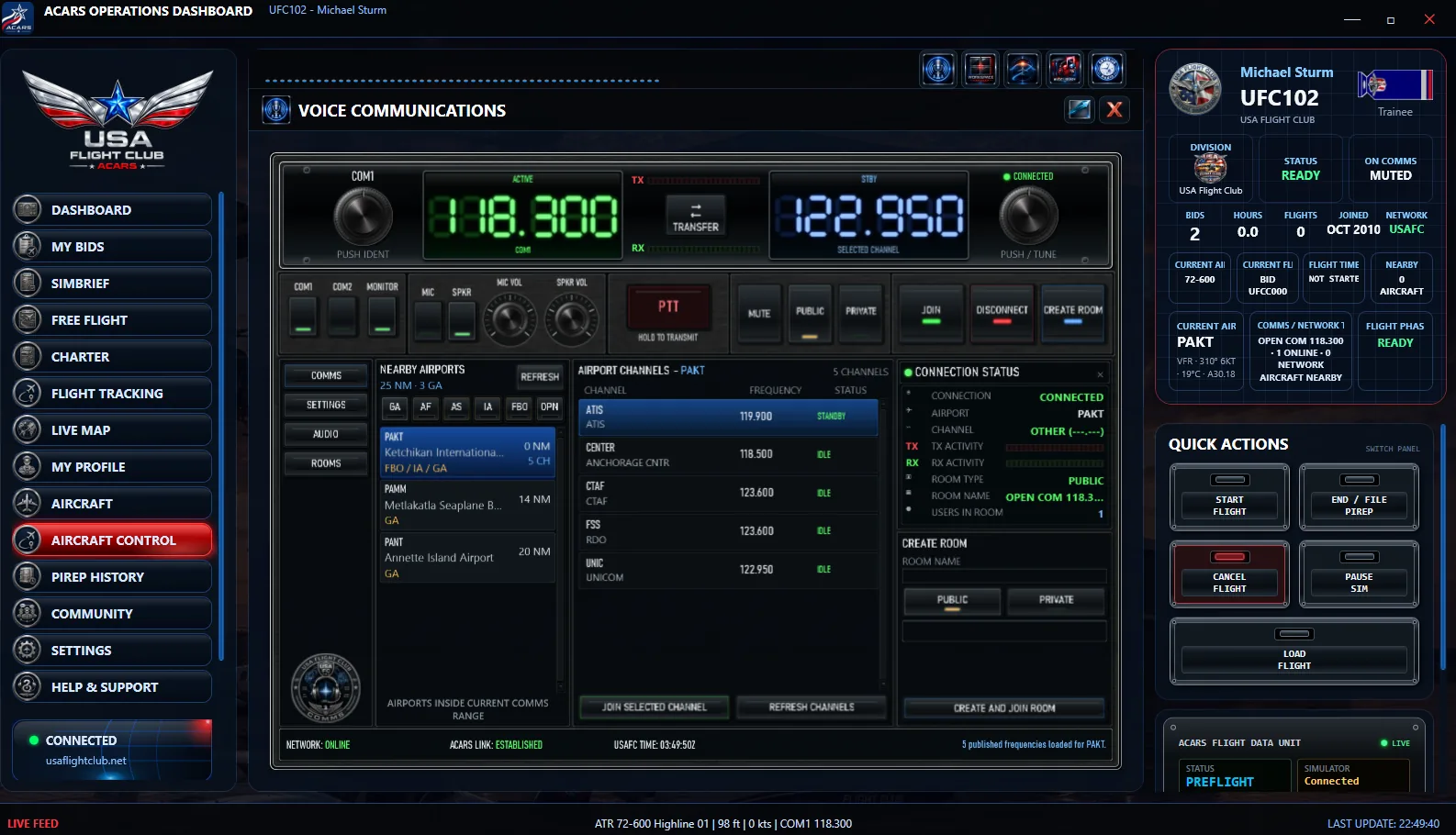Toggle the MUTE button on radio panel
The image size is (1456, 835).
click(759, 314)
